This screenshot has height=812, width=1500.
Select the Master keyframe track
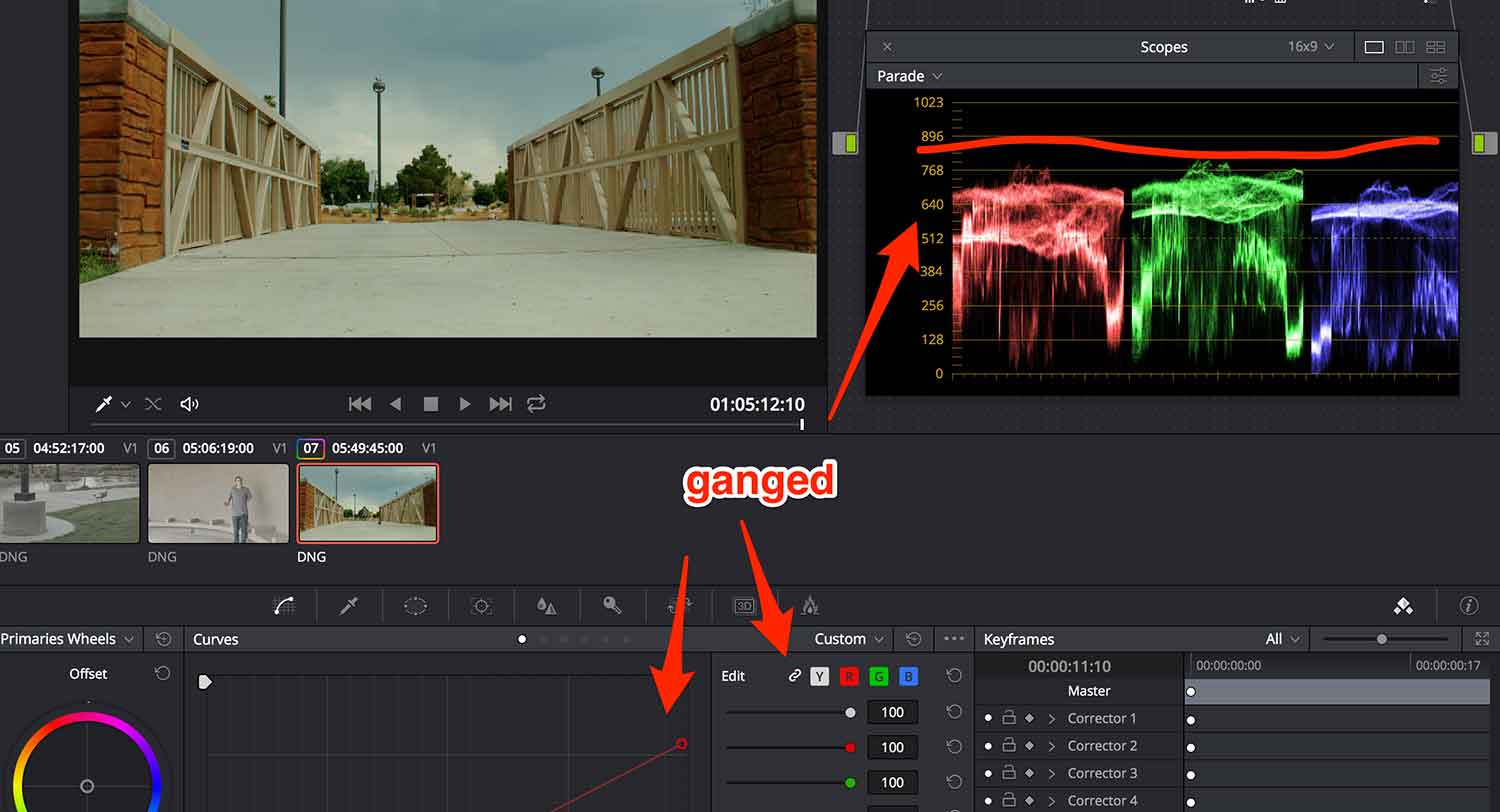point(1088,691)
